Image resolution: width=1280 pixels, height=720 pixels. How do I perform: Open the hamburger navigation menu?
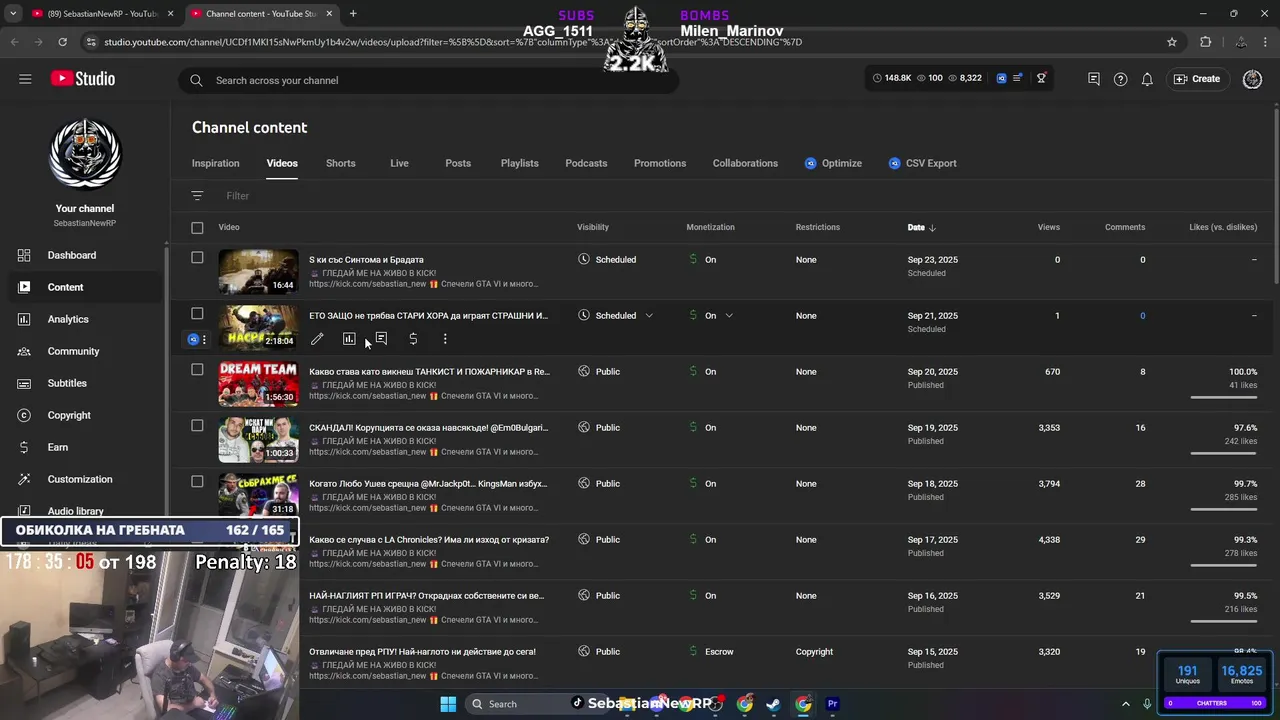(25, 79)
